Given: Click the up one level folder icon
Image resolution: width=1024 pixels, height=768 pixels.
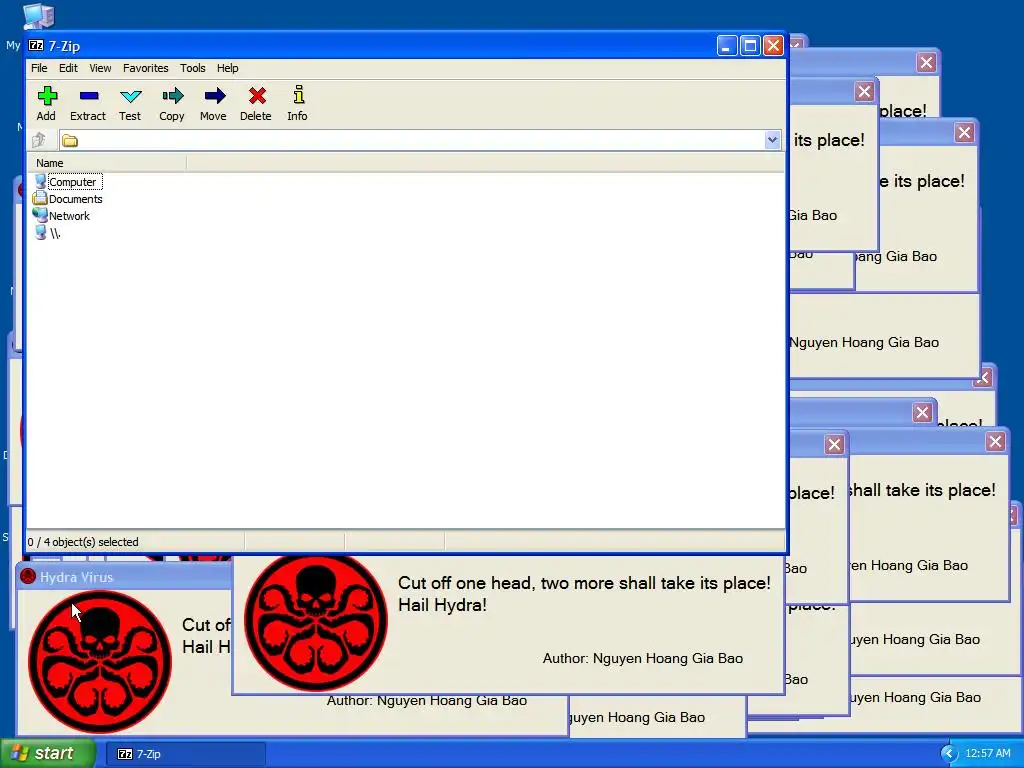Looking at the screenshot, I should pyautogui.click(x=39, y=140).
